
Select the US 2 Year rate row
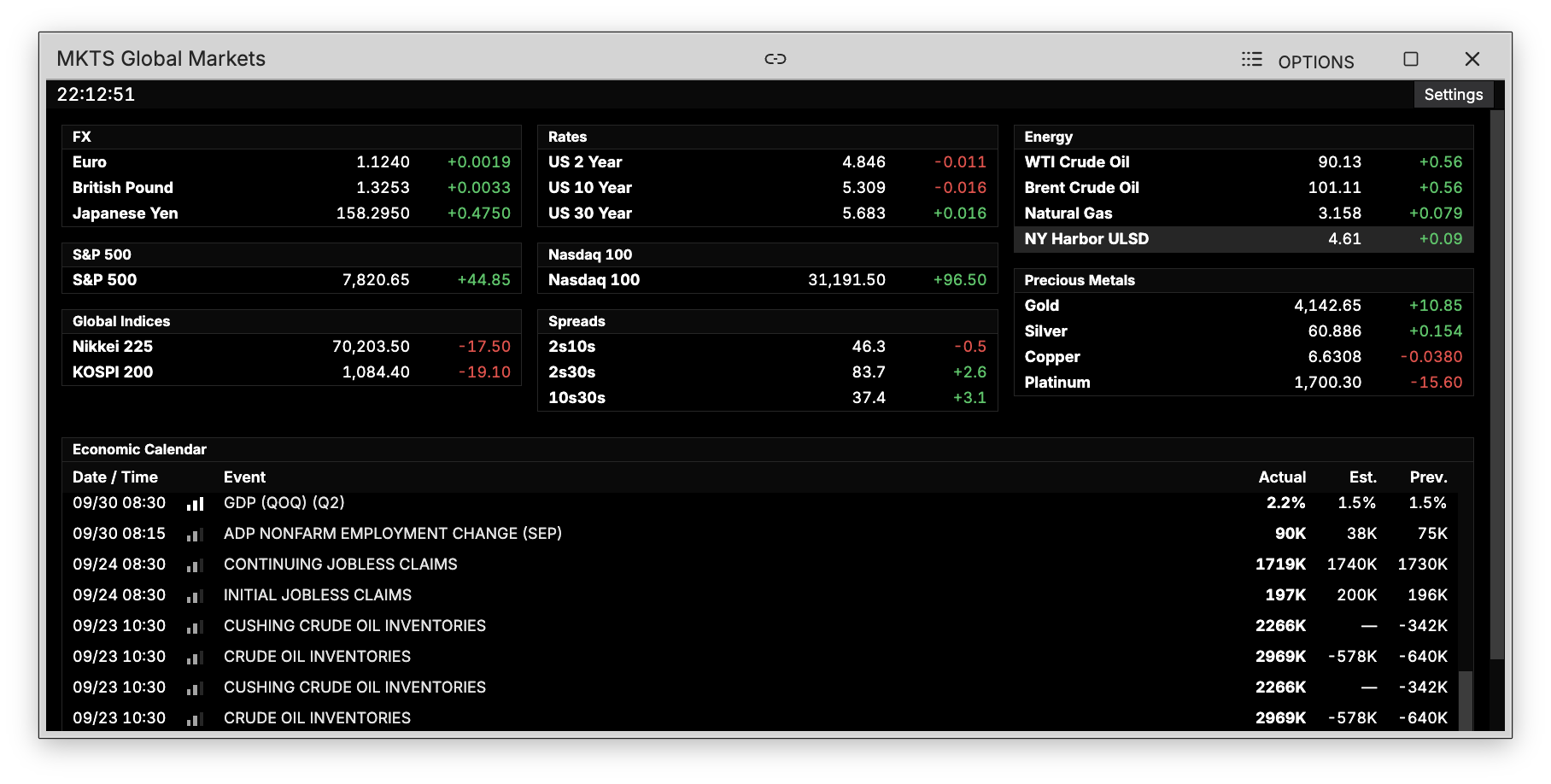click(x=767, y=162)
